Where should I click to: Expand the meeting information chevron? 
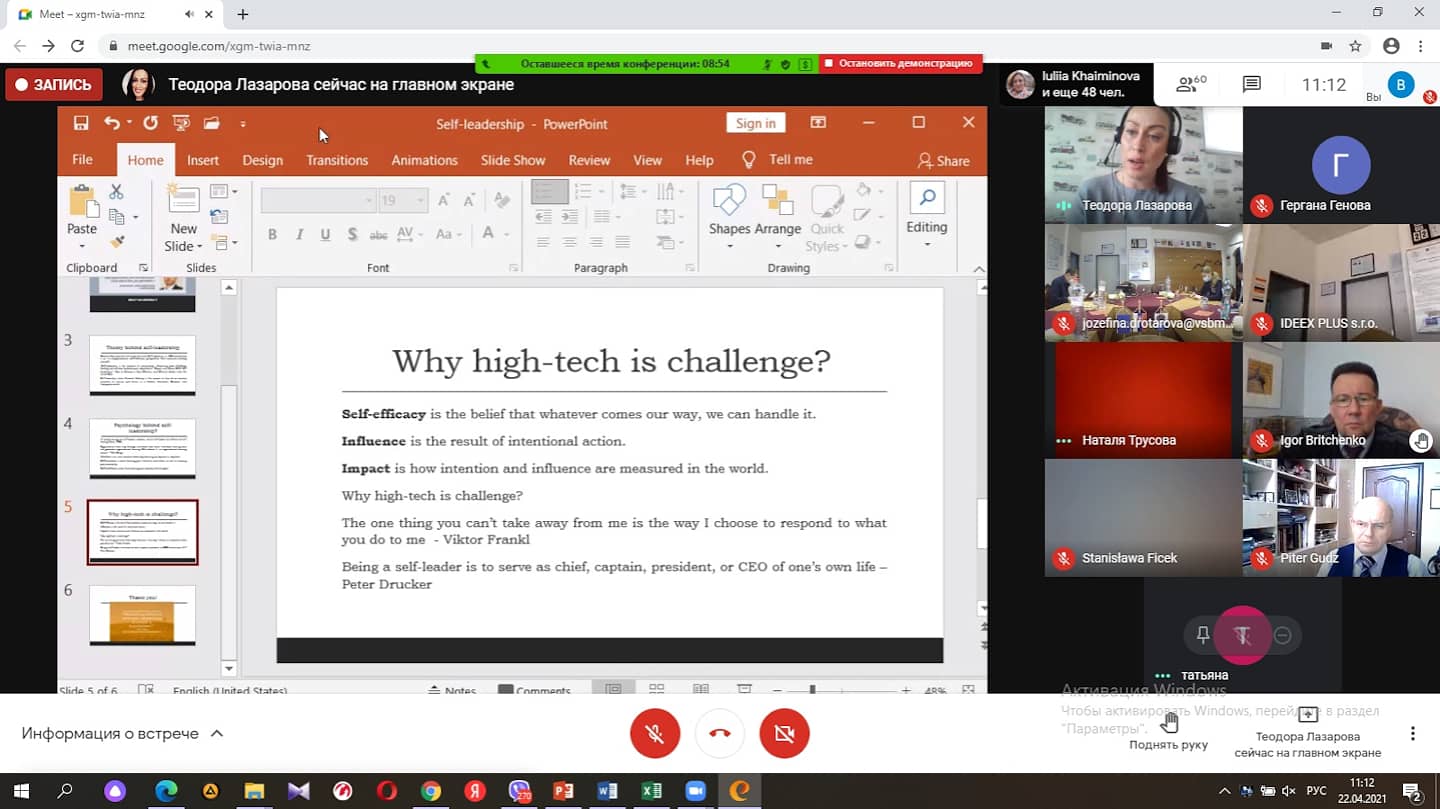pyautogui.click(x=217, y=733)
